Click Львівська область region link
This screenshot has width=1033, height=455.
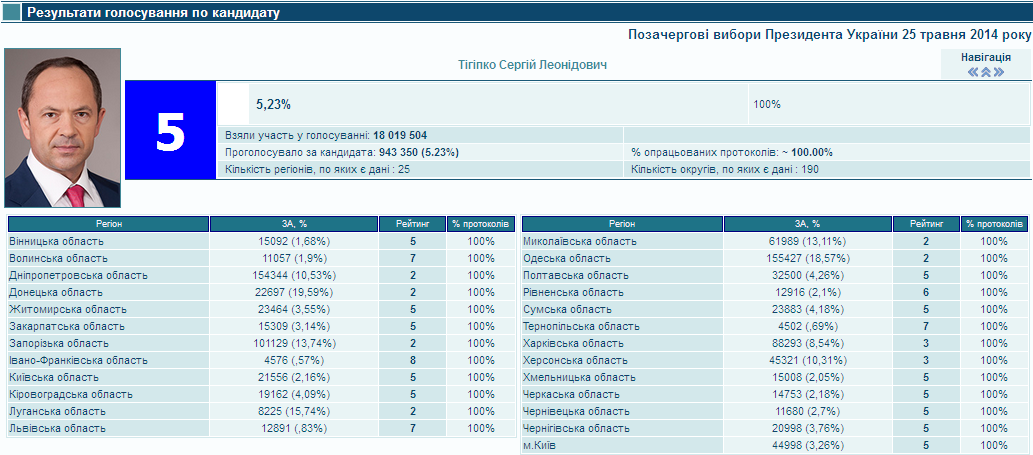[x=56, y=428]
